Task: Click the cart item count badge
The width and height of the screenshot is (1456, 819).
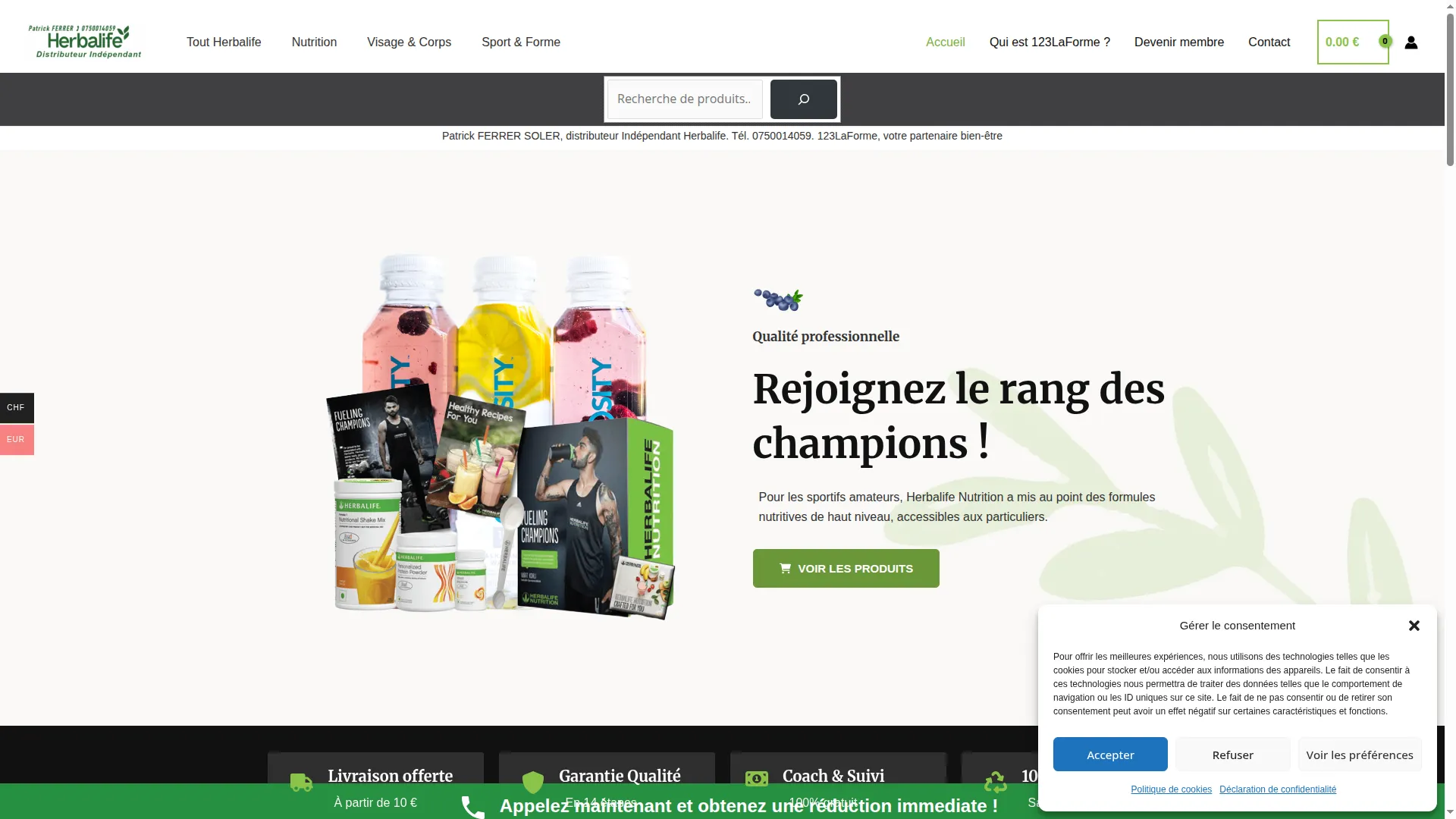Action: click(x=1385, y=42)
